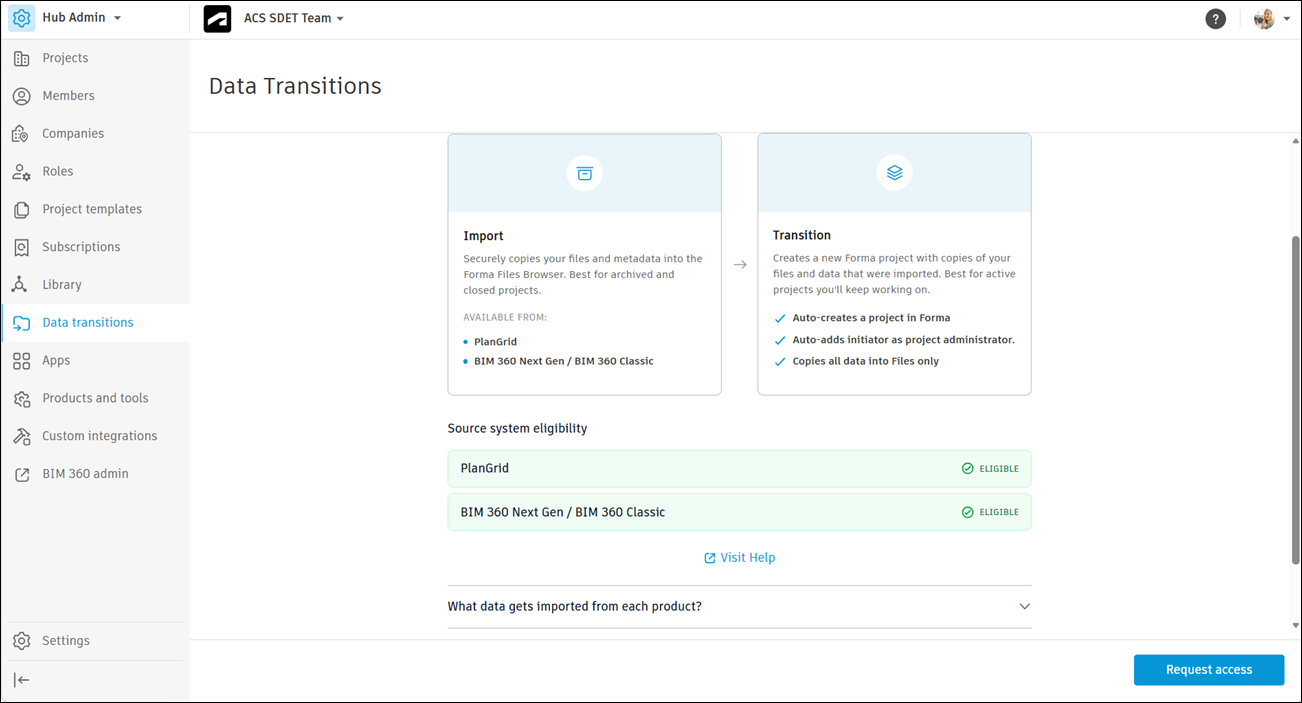
Task: Open the Apps section
Action: pyautogui.click(x=56, y=361)
